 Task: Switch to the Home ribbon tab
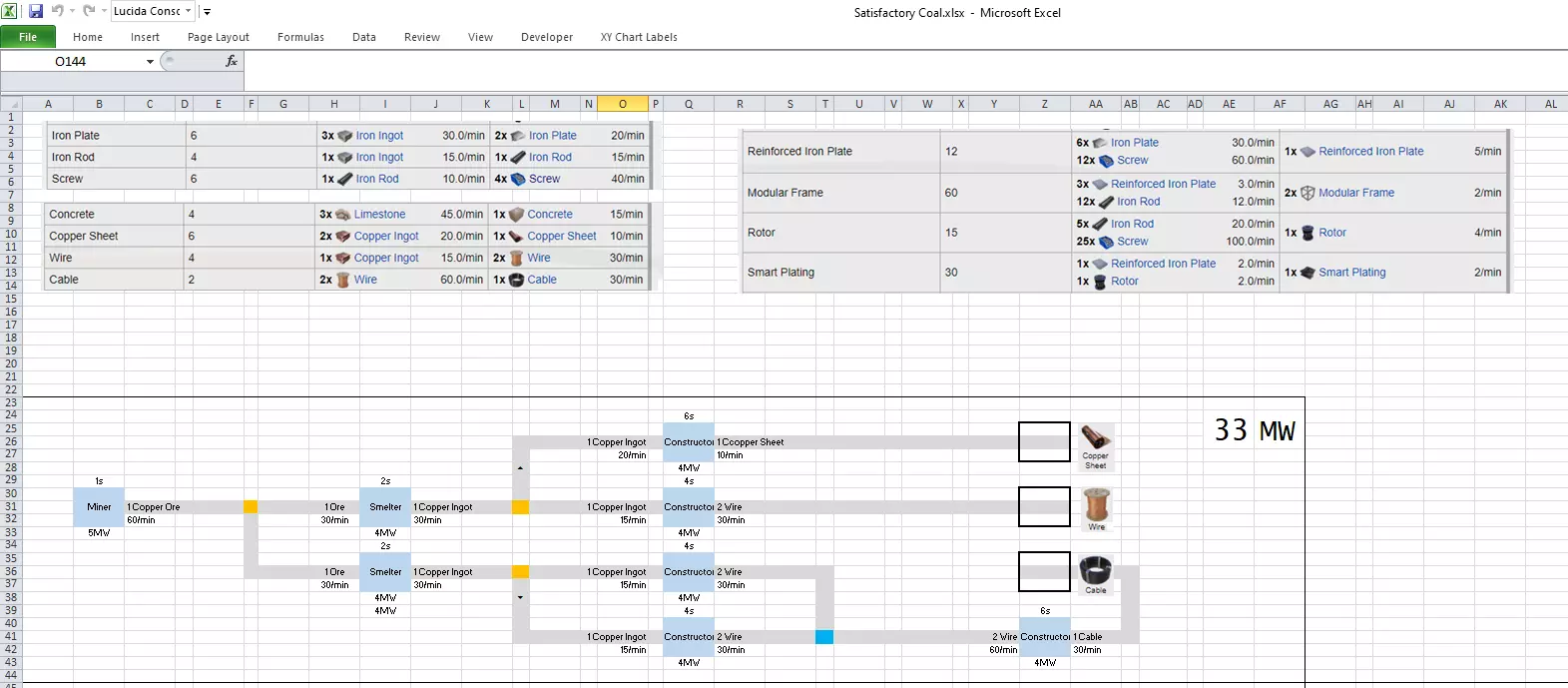[x=88, y=37]
